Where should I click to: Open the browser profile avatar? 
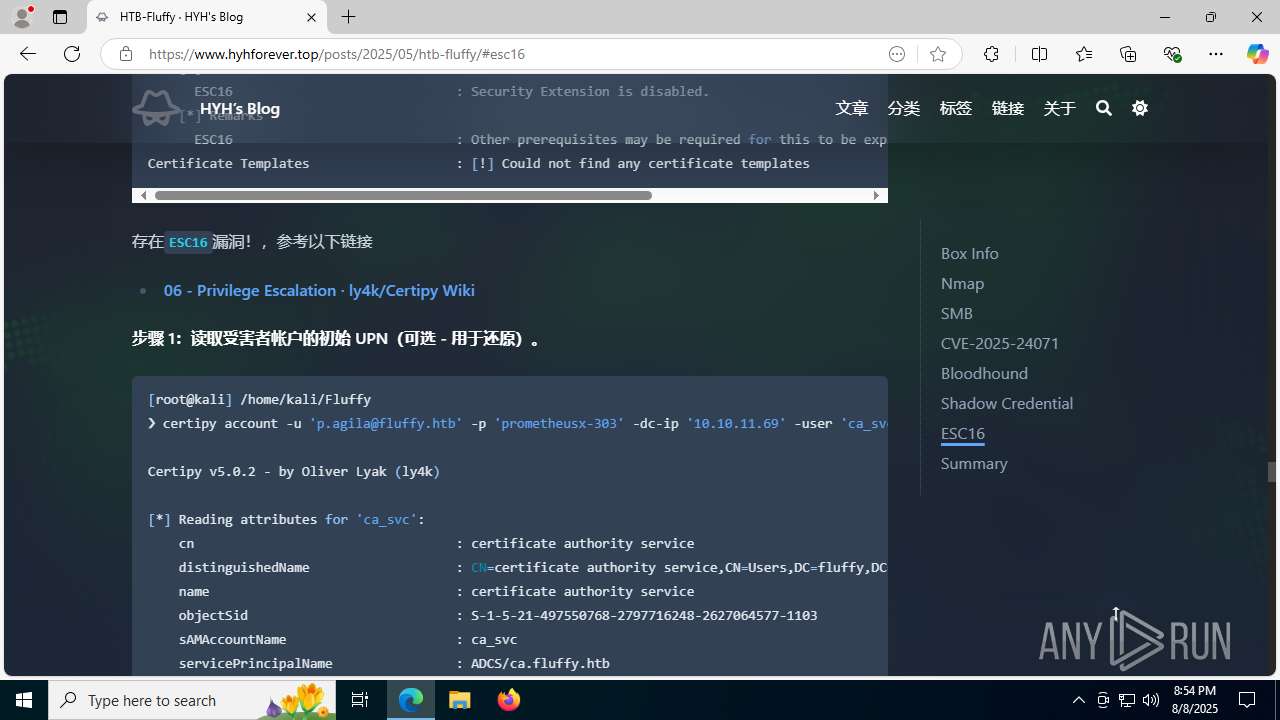click(22, 17)
